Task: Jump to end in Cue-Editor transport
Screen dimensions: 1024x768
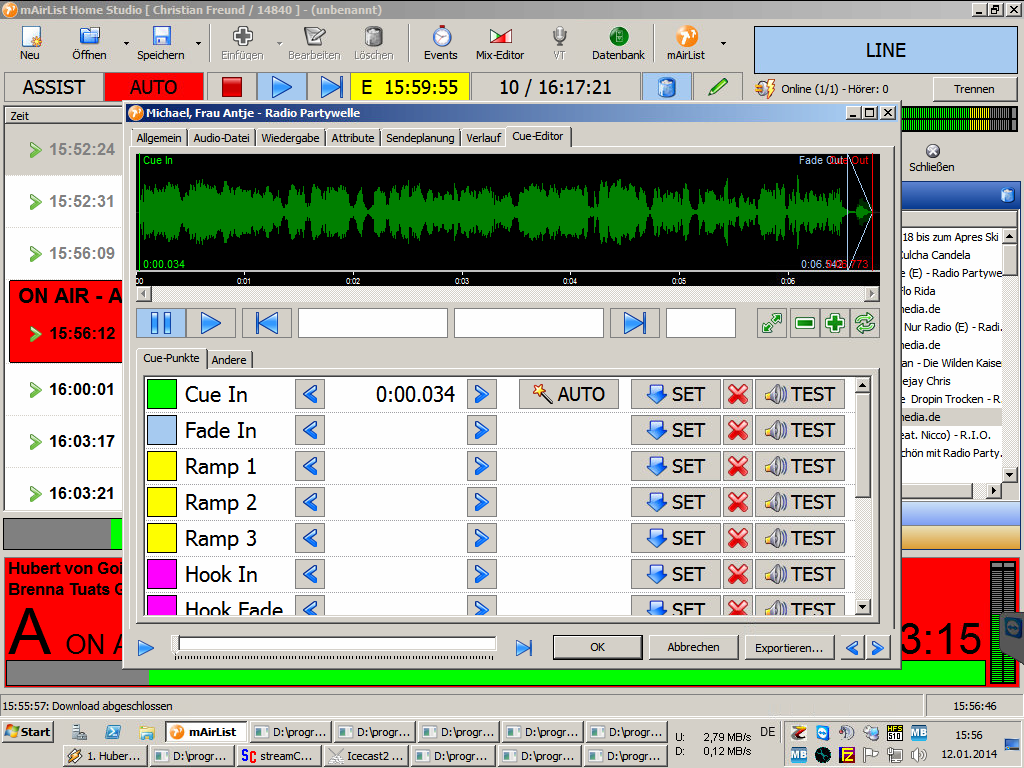Action: pos(634,323)
